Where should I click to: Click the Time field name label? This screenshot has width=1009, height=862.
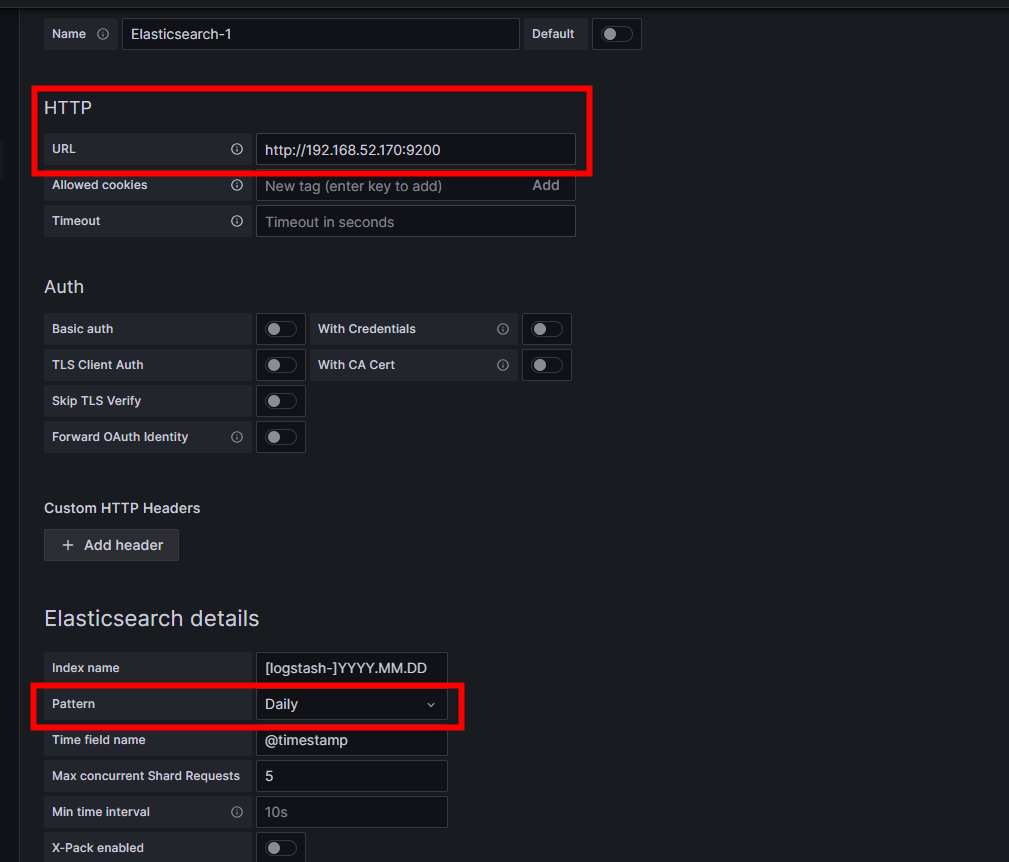pos(98,740)
